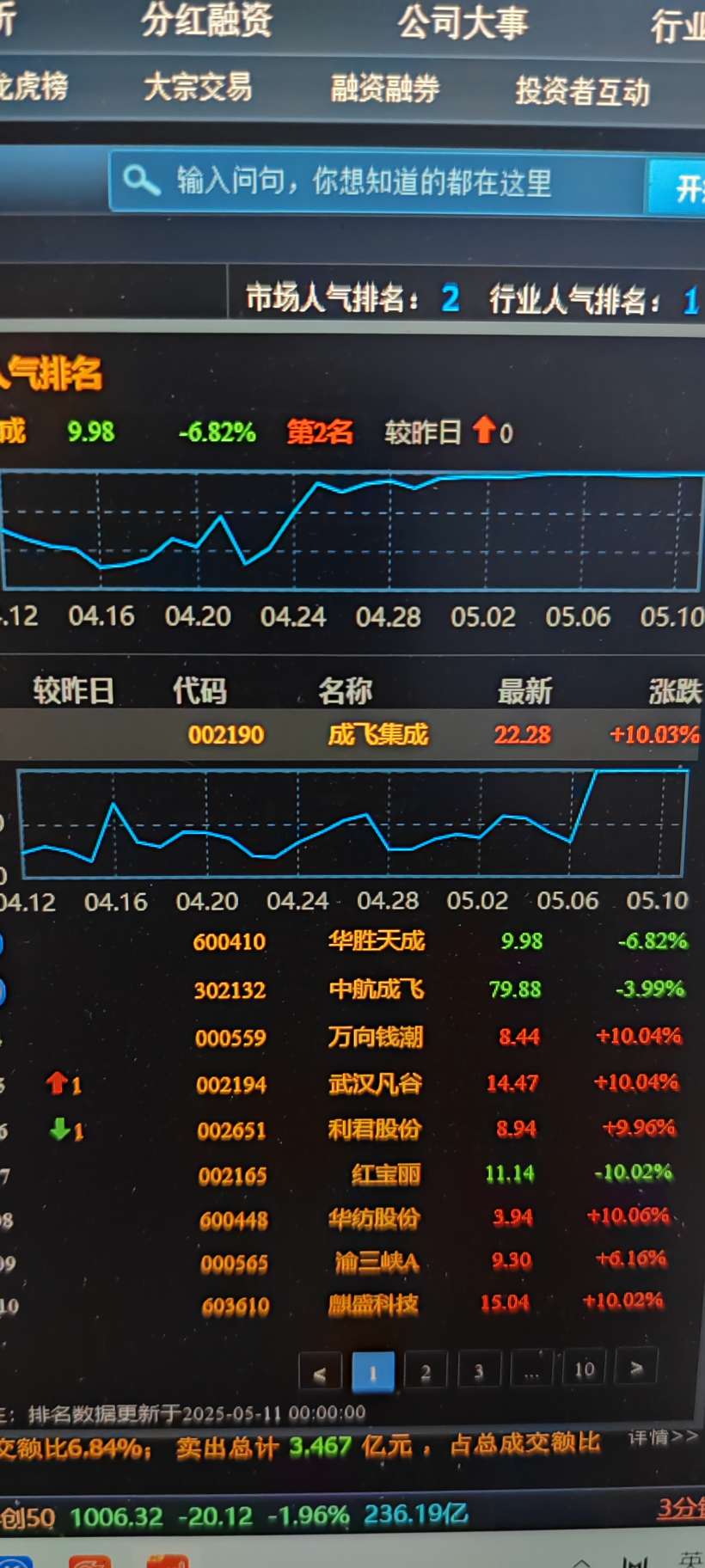Click the 第2名 rank label

[320, 432]
